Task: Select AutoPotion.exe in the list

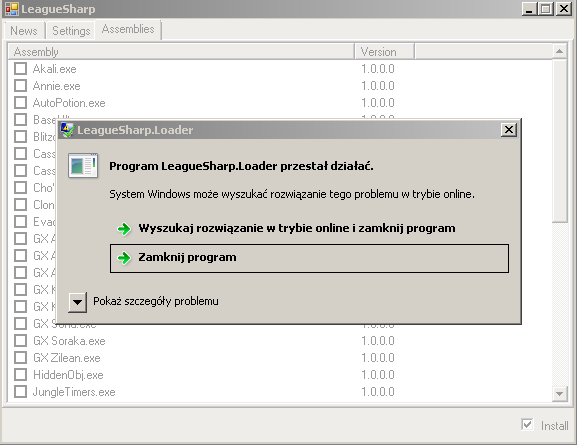Action: [69, 103]
